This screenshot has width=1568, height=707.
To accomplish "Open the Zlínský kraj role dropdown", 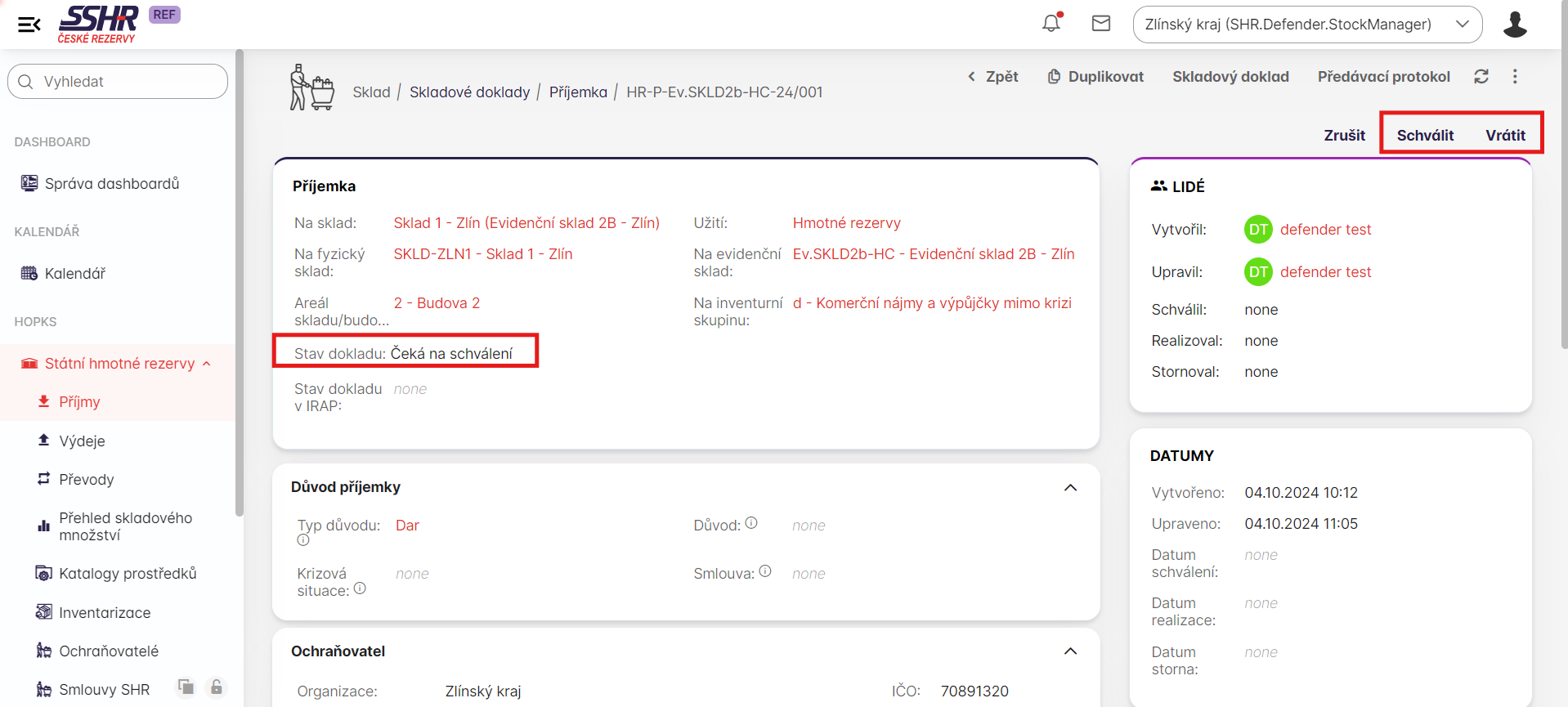I will tap(1307, 25).
